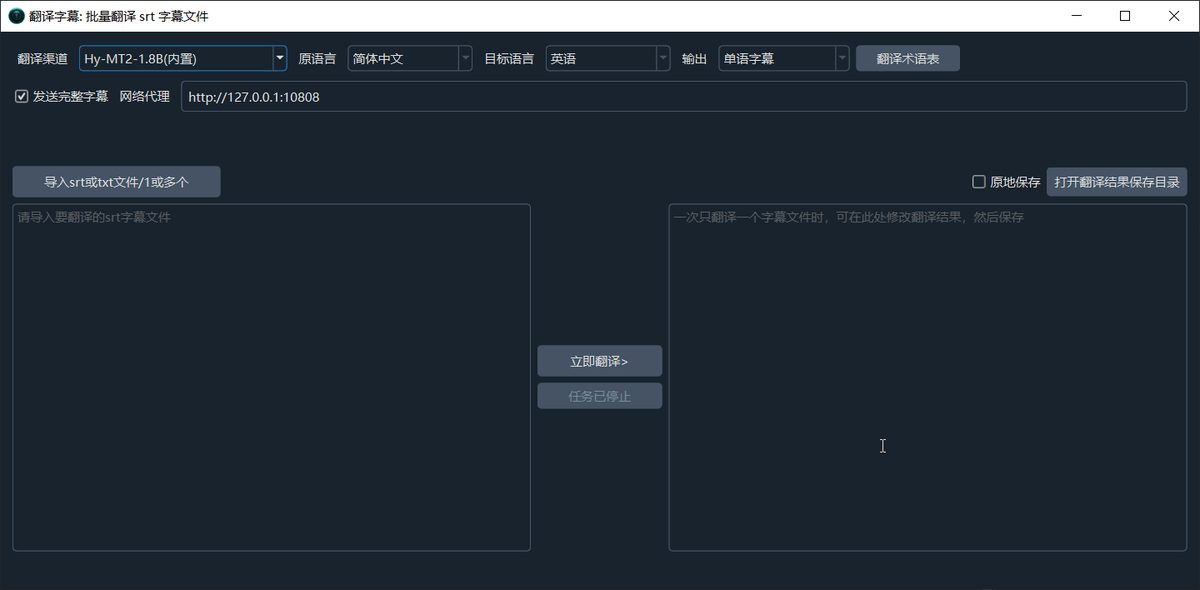Click the 任务已停止 button
This screenshot has width=1200, height=590.
click(599, 395)
